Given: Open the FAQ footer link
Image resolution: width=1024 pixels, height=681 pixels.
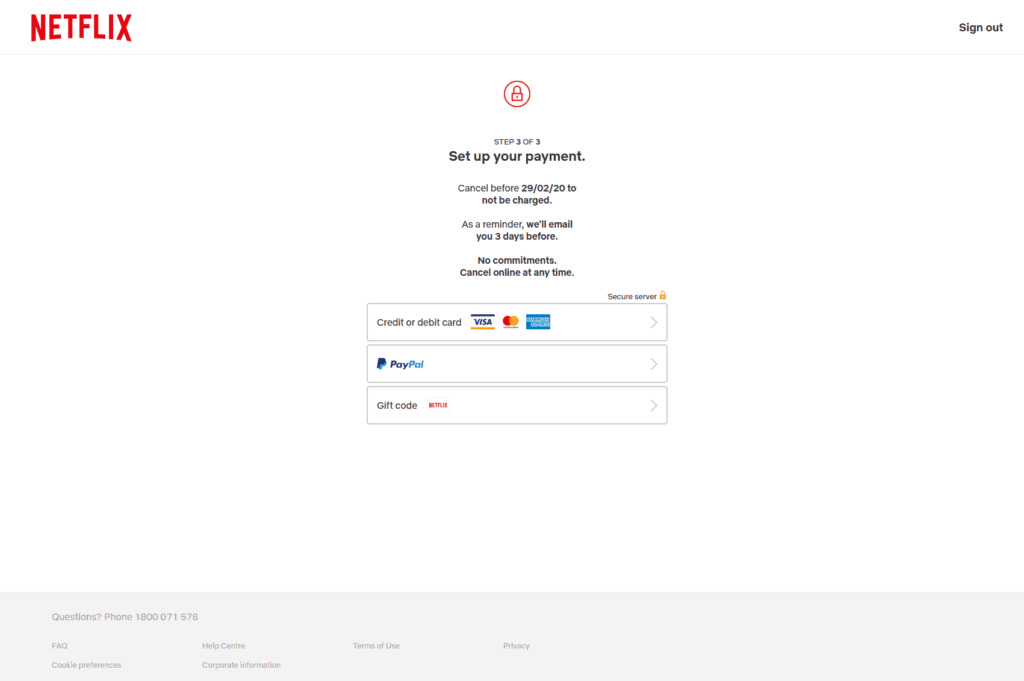Looking at the screenshot, I should coord(59,646).
